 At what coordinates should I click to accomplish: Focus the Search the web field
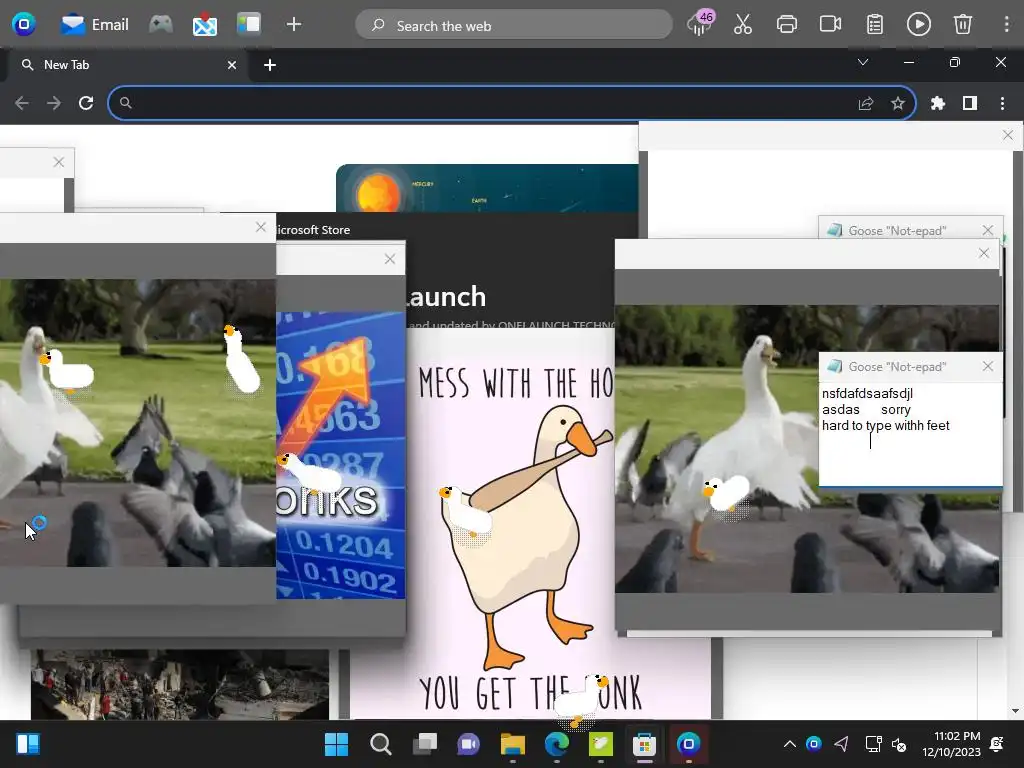pos(513,25)
